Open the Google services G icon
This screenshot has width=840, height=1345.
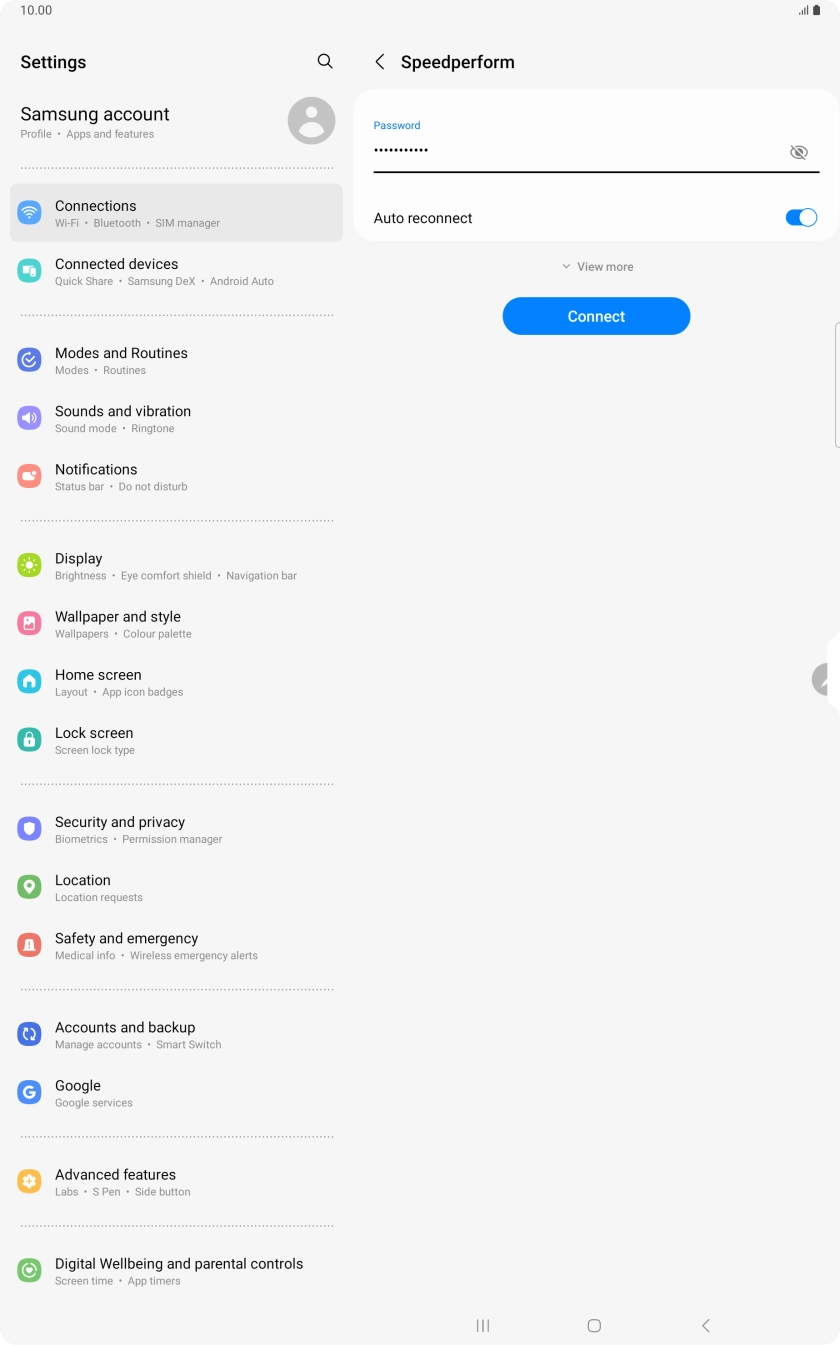coord(30,1092)
